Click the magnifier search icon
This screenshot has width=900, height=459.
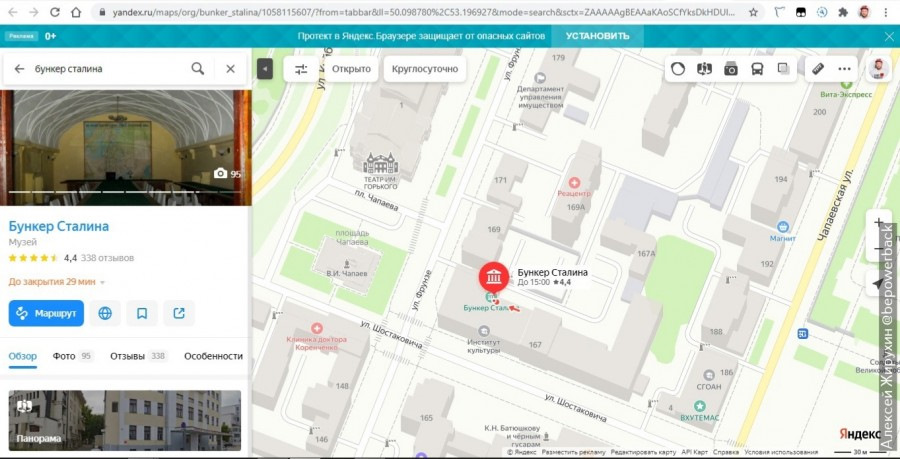pyautogui.click(x=197, y=69)
